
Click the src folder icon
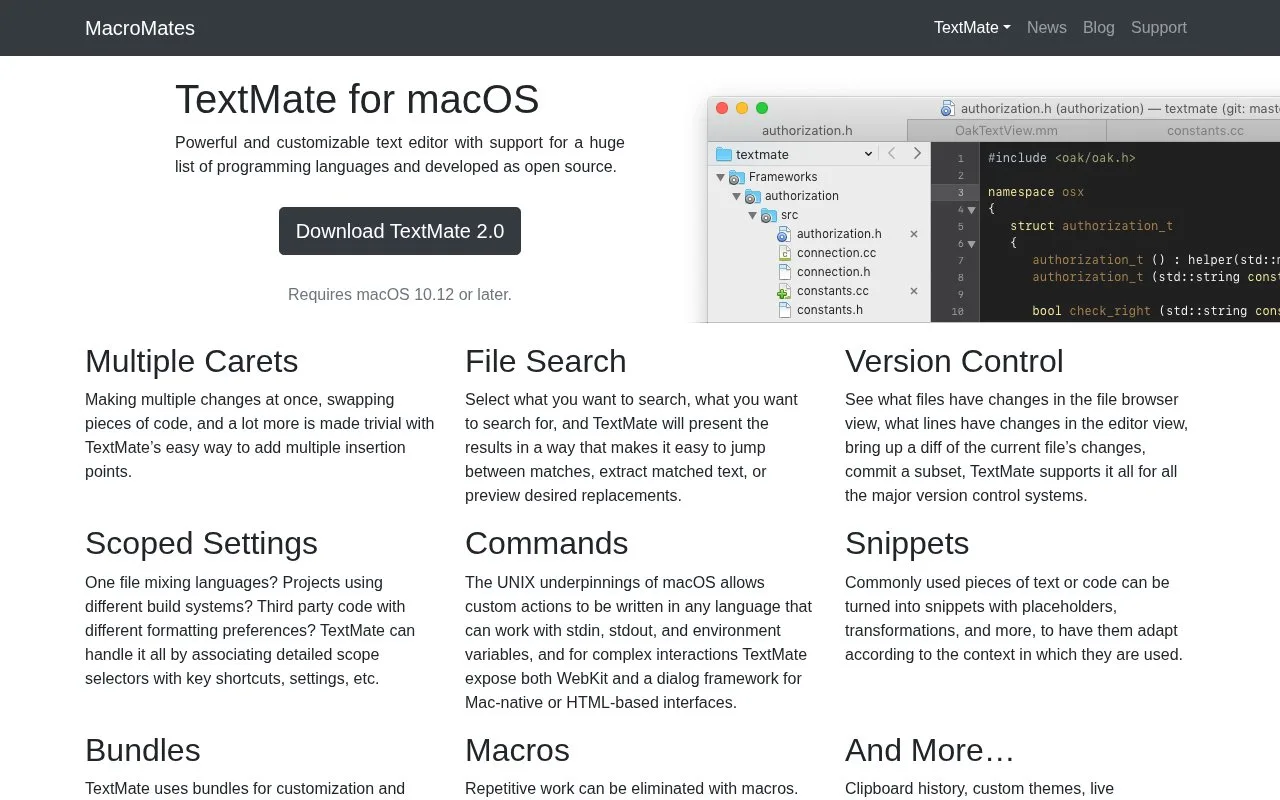point(769,215)
